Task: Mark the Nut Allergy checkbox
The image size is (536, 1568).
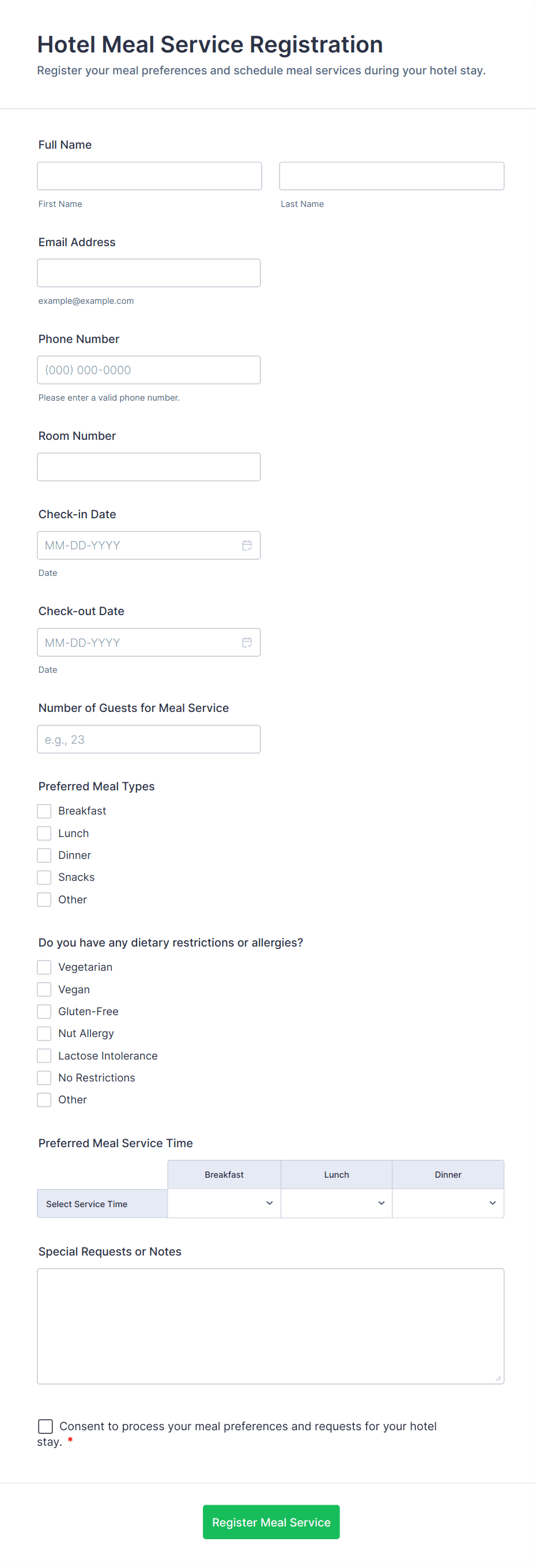Action: 44,1034
